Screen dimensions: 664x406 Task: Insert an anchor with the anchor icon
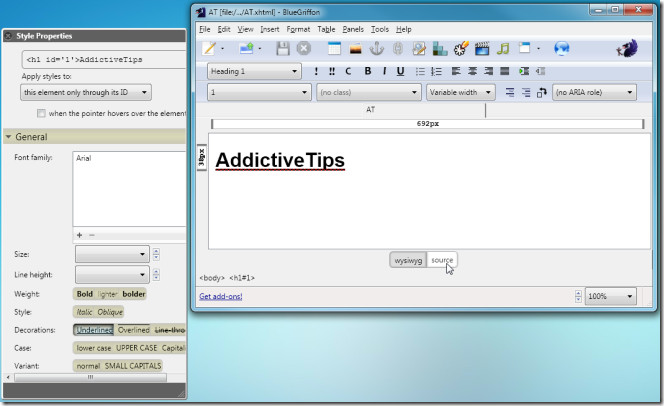(376, 49)
